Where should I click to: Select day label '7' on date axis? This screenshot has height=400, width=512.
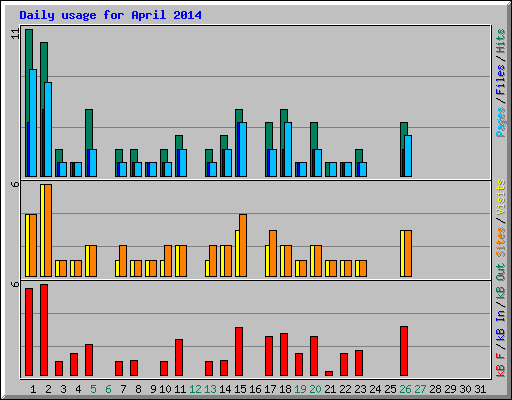pyautogui.click(x=123, y=389)
